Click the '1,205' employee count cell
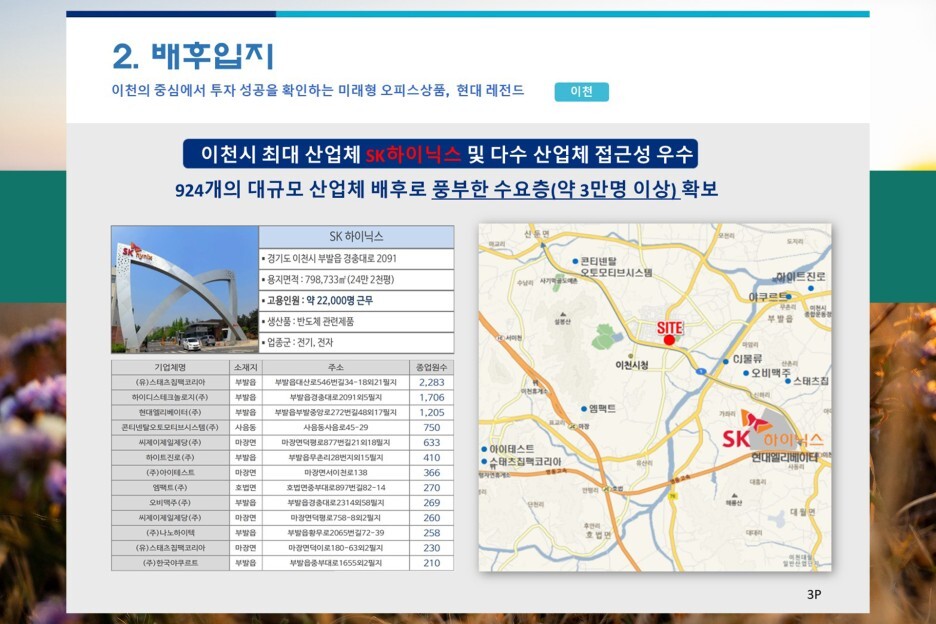The width and height of the screenshot is (936, 624). coord(432,413)
